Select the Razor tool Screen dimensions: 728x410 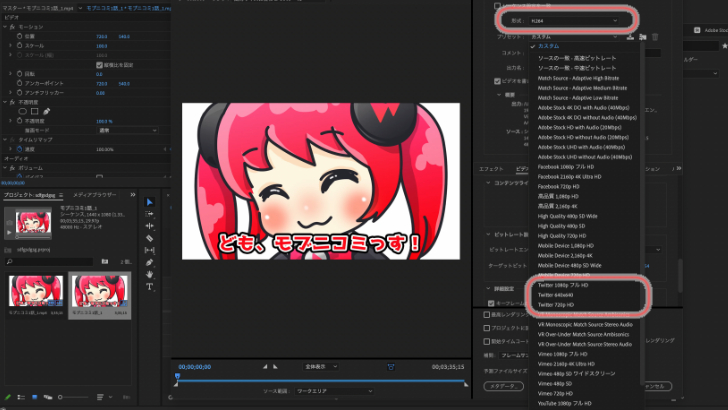(x=150, y=238)
